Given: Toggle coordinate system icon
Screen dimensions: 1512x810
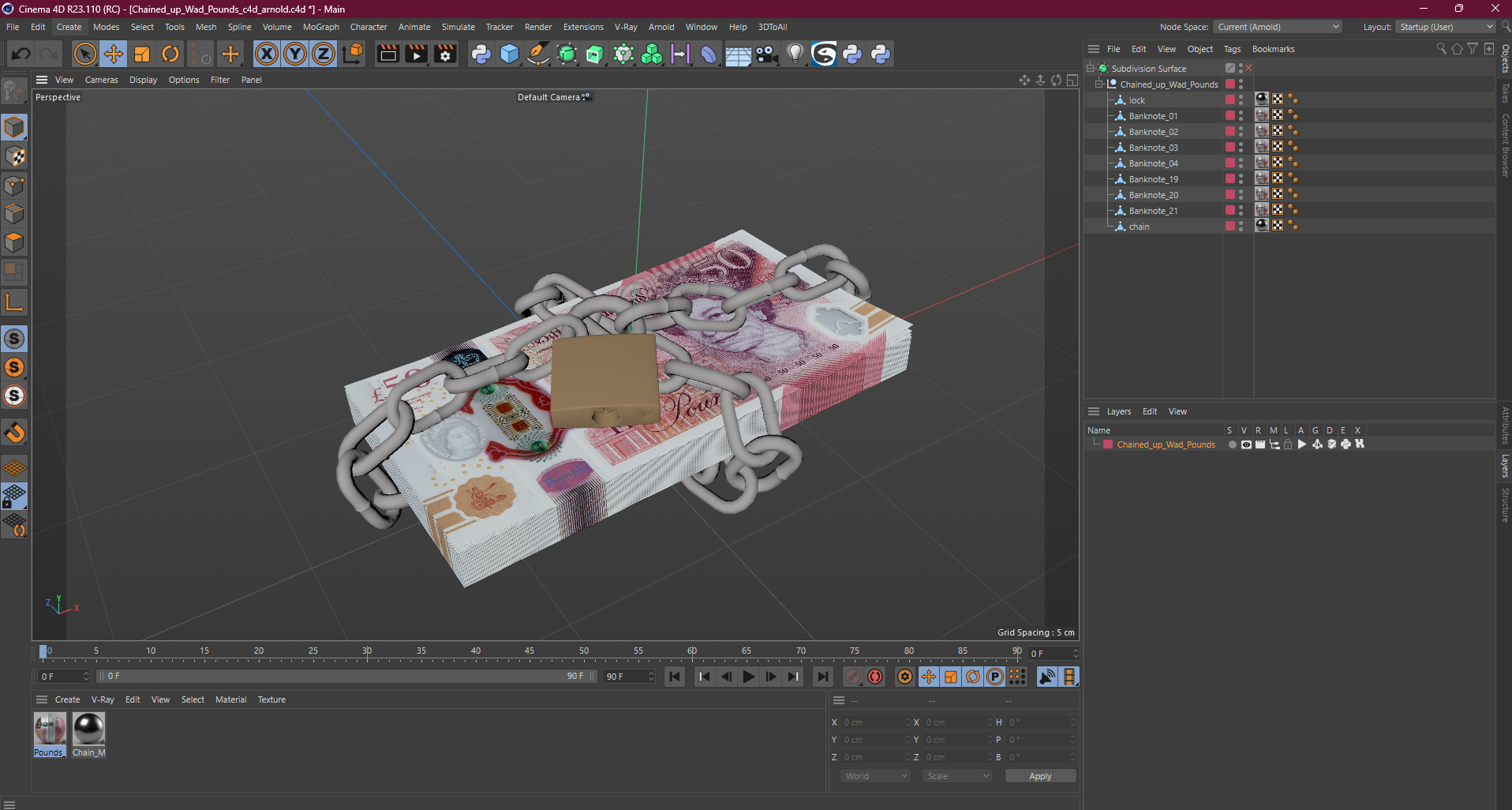Looking at the screenshot, I should coord(354,54).
